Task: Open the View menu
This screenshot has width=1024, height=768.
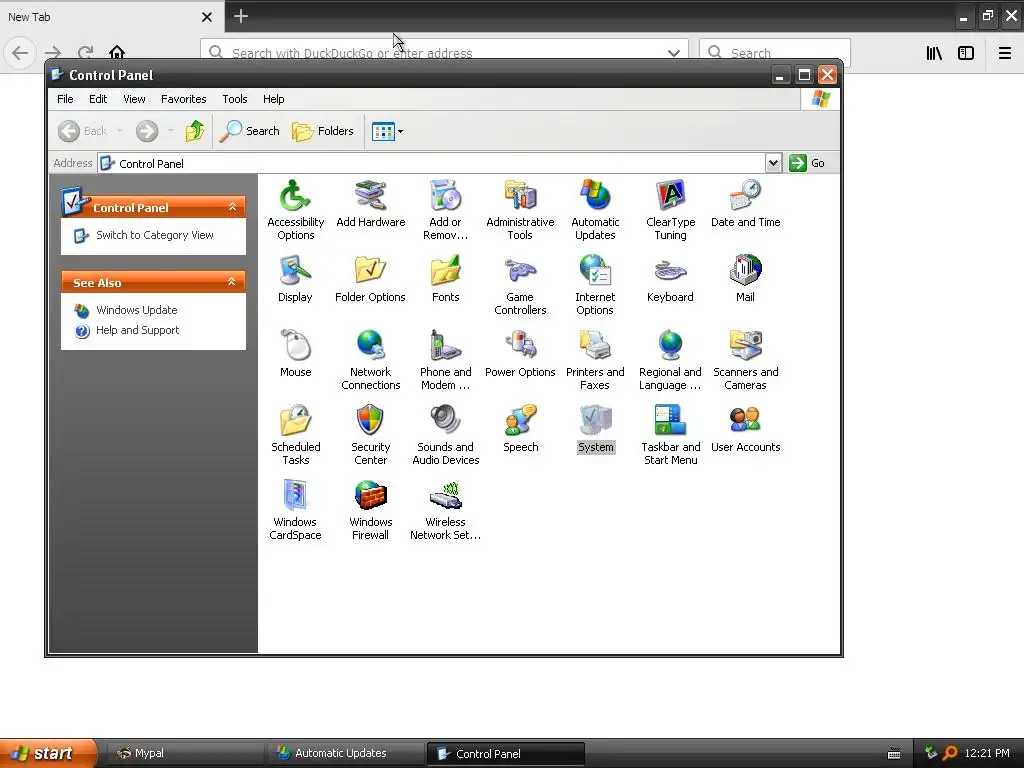Action: 134,99
